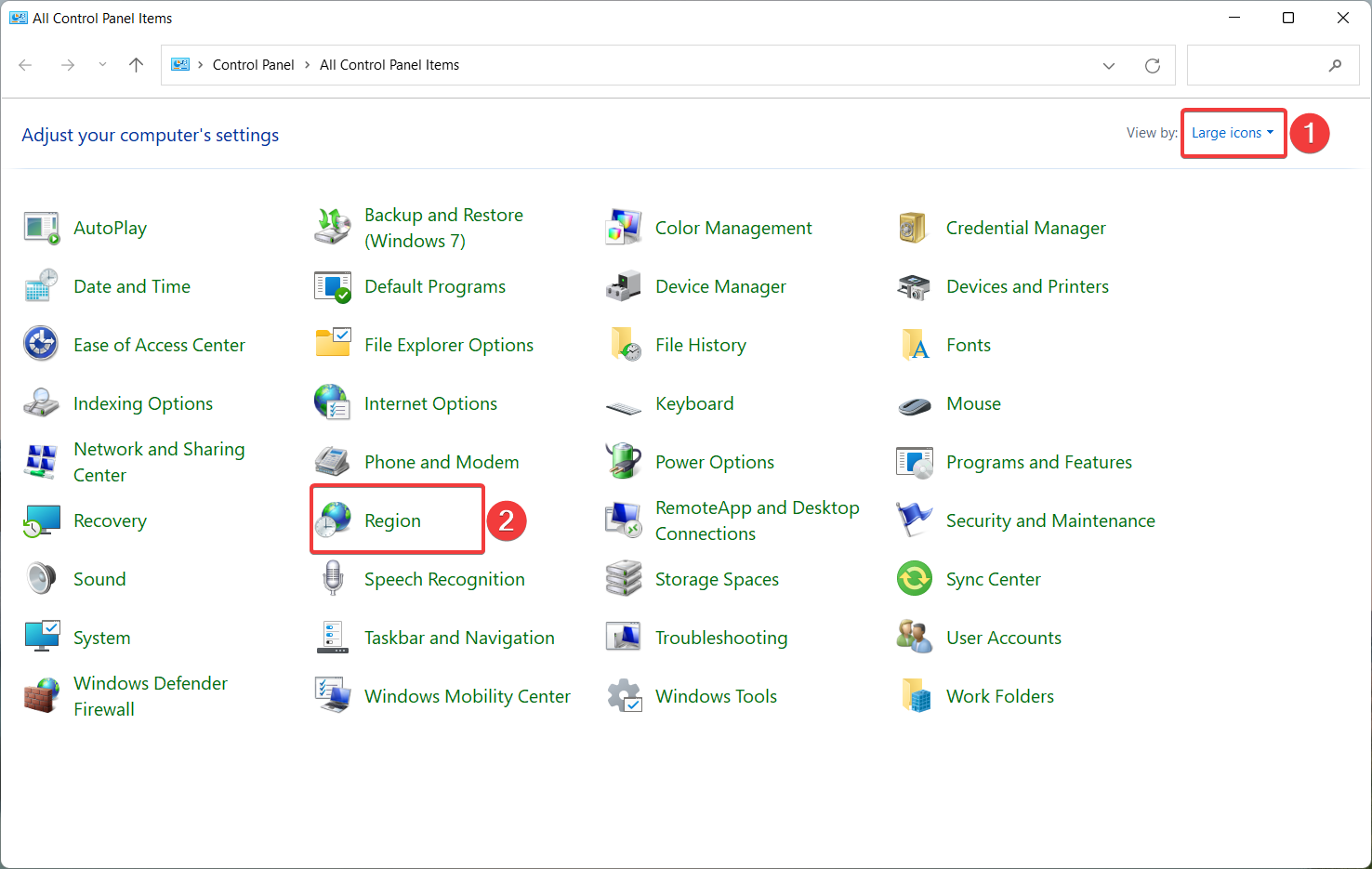This screenshot has width=1372, height=869.
Task: Click the address bar location icon
Action: coord(180,65)
